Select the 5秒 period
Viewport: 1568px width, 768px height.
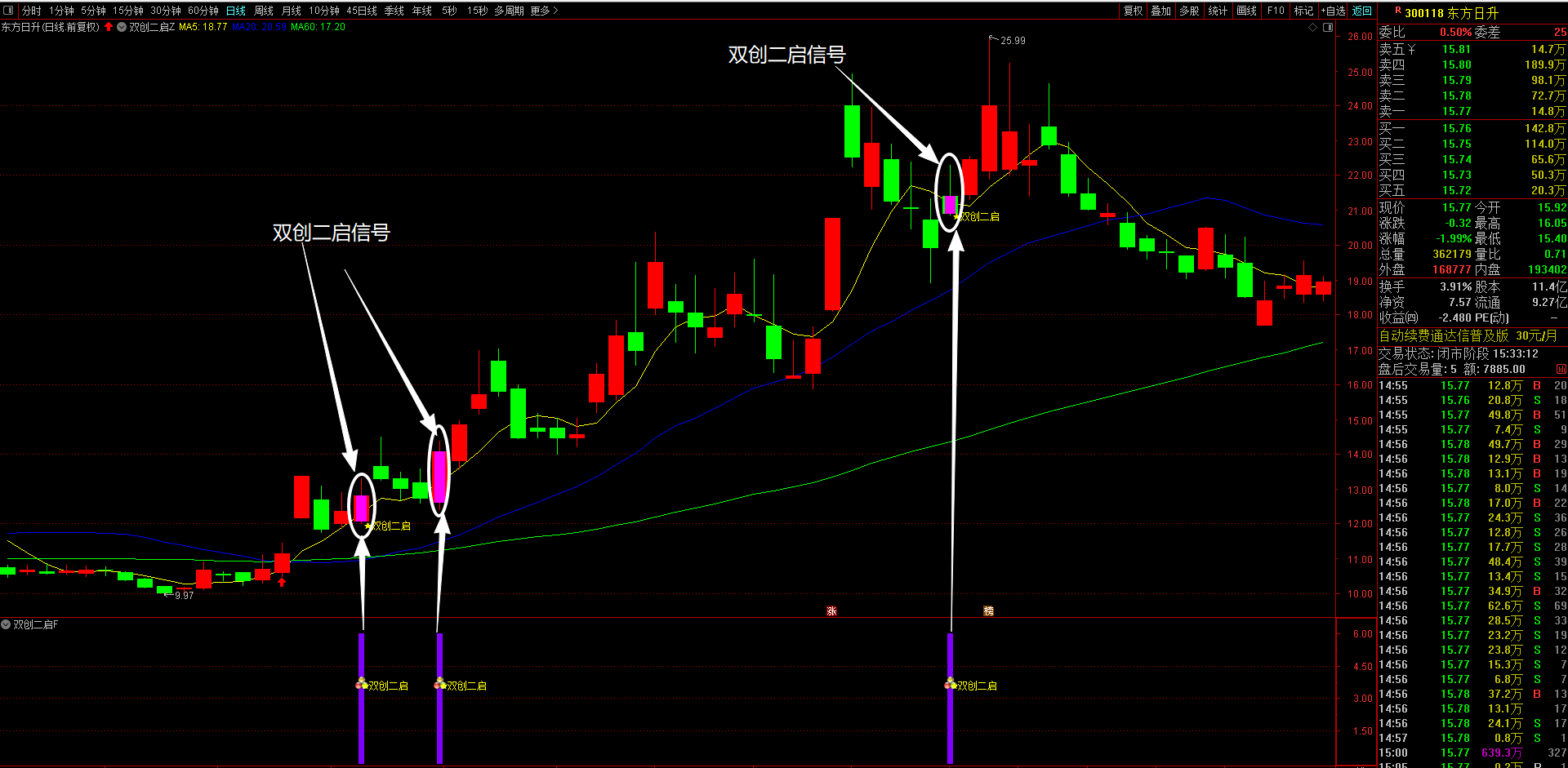[x=450, y=11]
